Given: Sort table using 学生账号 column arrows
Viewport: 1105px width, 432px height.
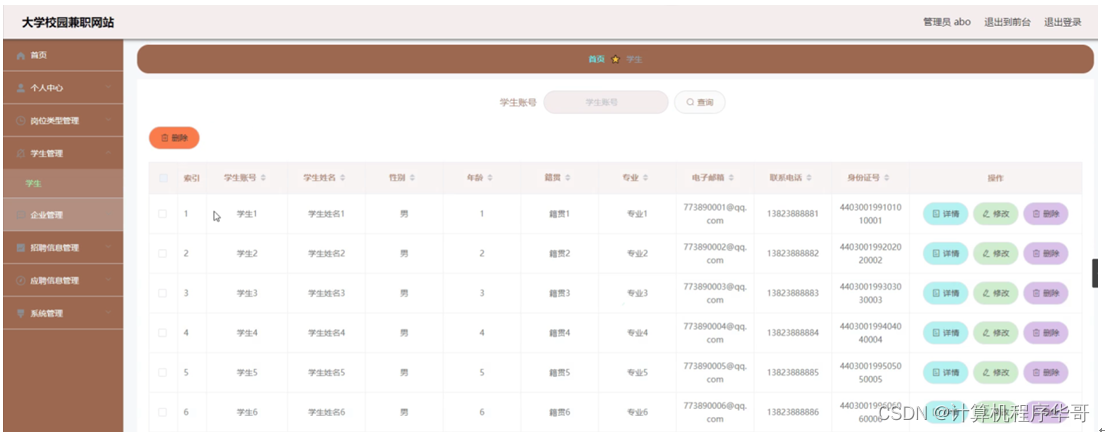Looking at the screenshot, I should click(x=264, y=178).
